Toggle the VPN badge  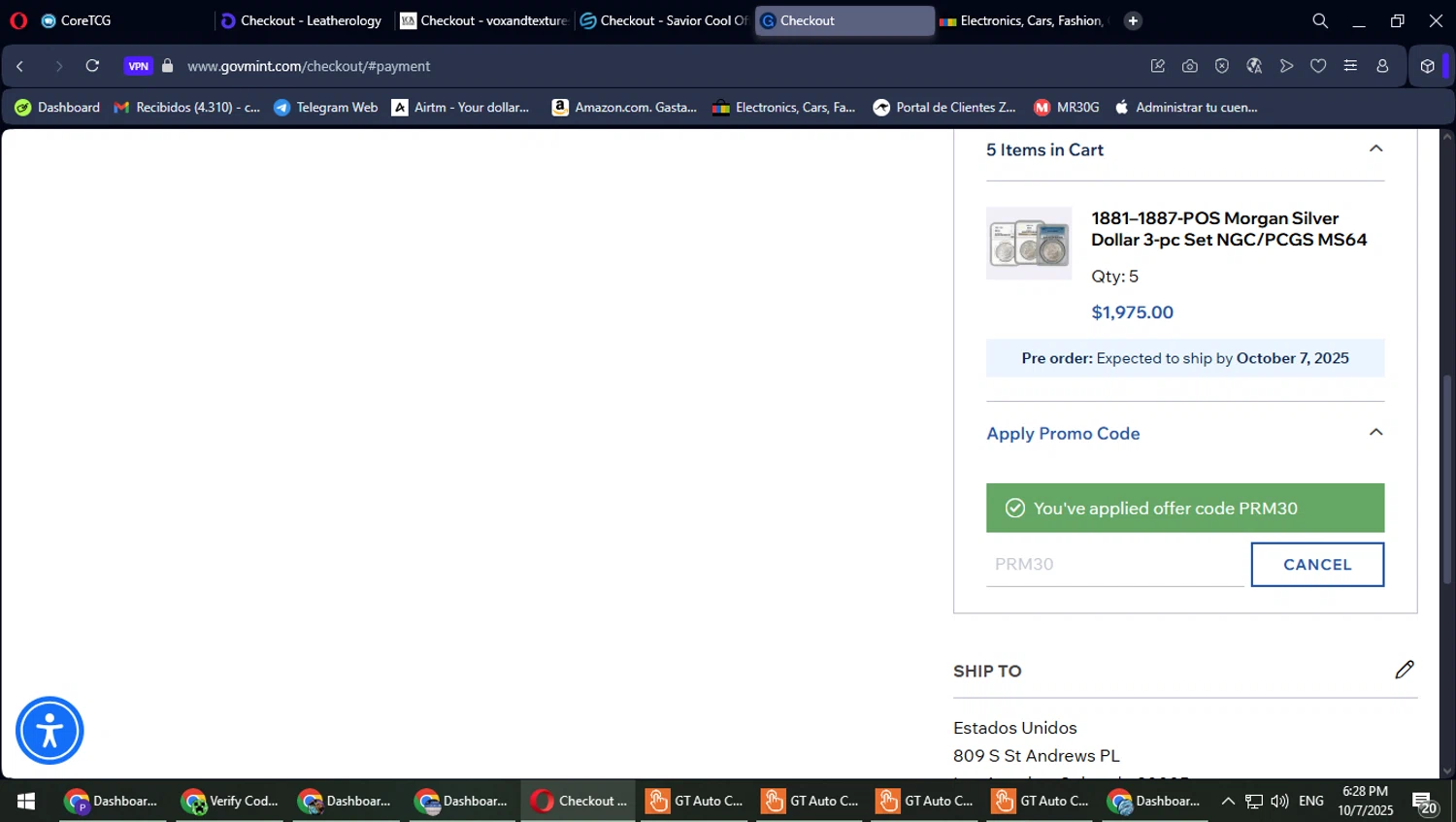[x=139, y=66]
